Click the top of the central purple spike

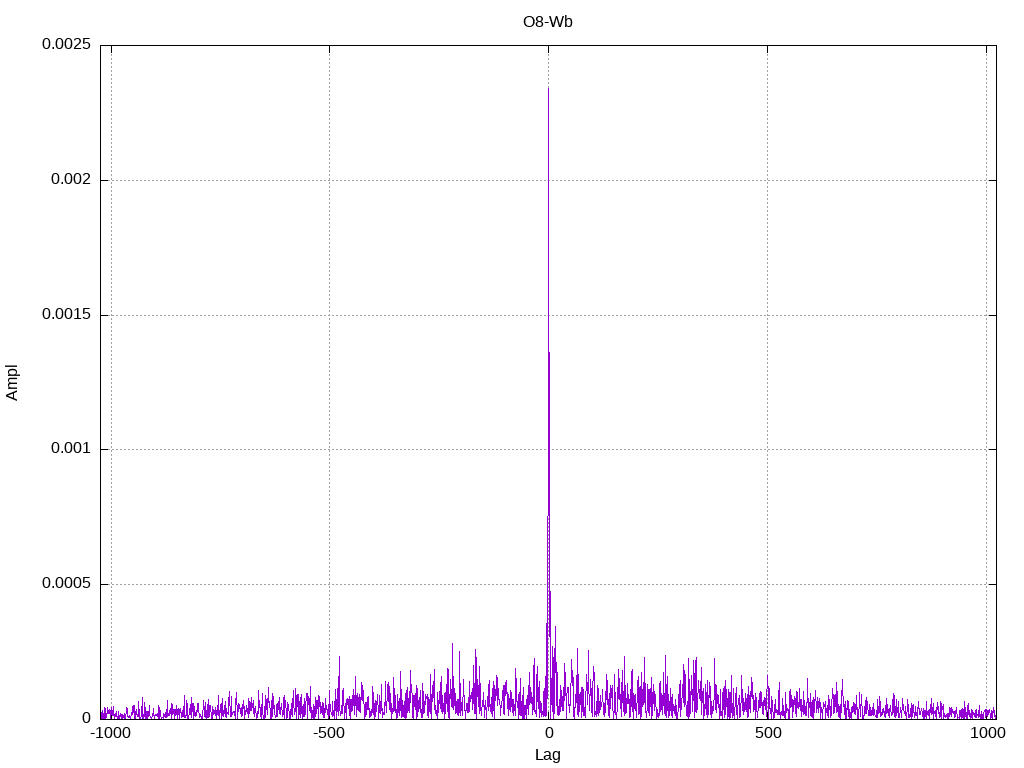pyautogui.click(x=548, y=89)
